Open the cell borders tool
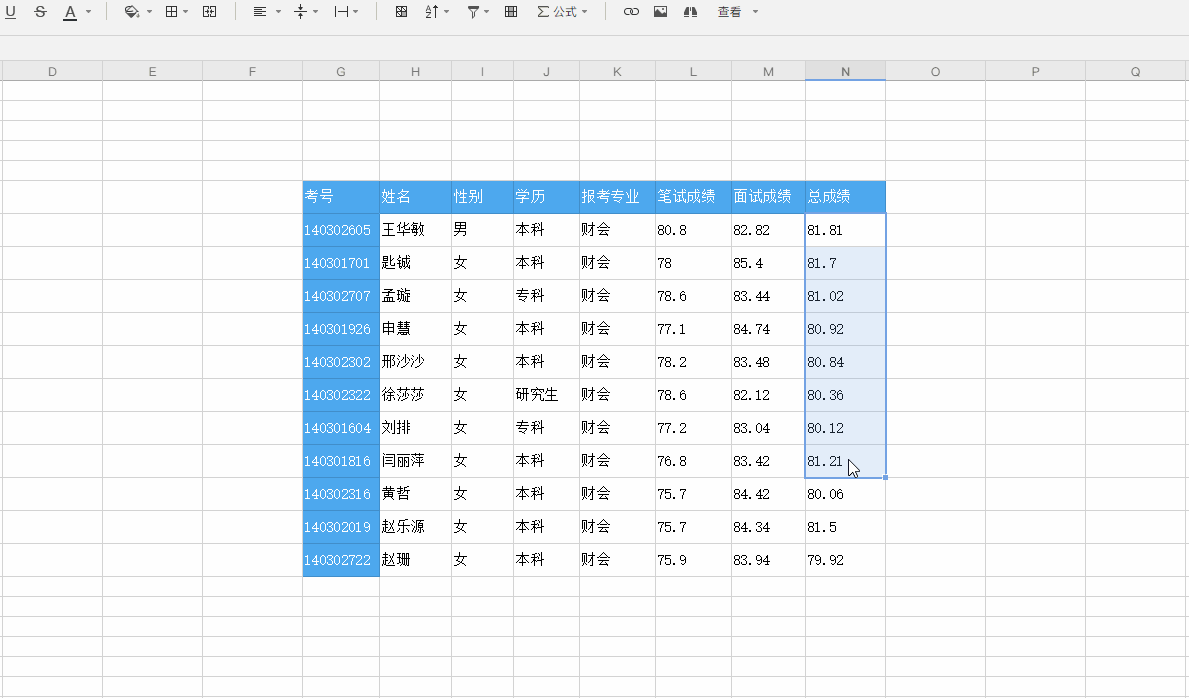The width and height of the screenshot is (1189, 698). tap(173, 12)
